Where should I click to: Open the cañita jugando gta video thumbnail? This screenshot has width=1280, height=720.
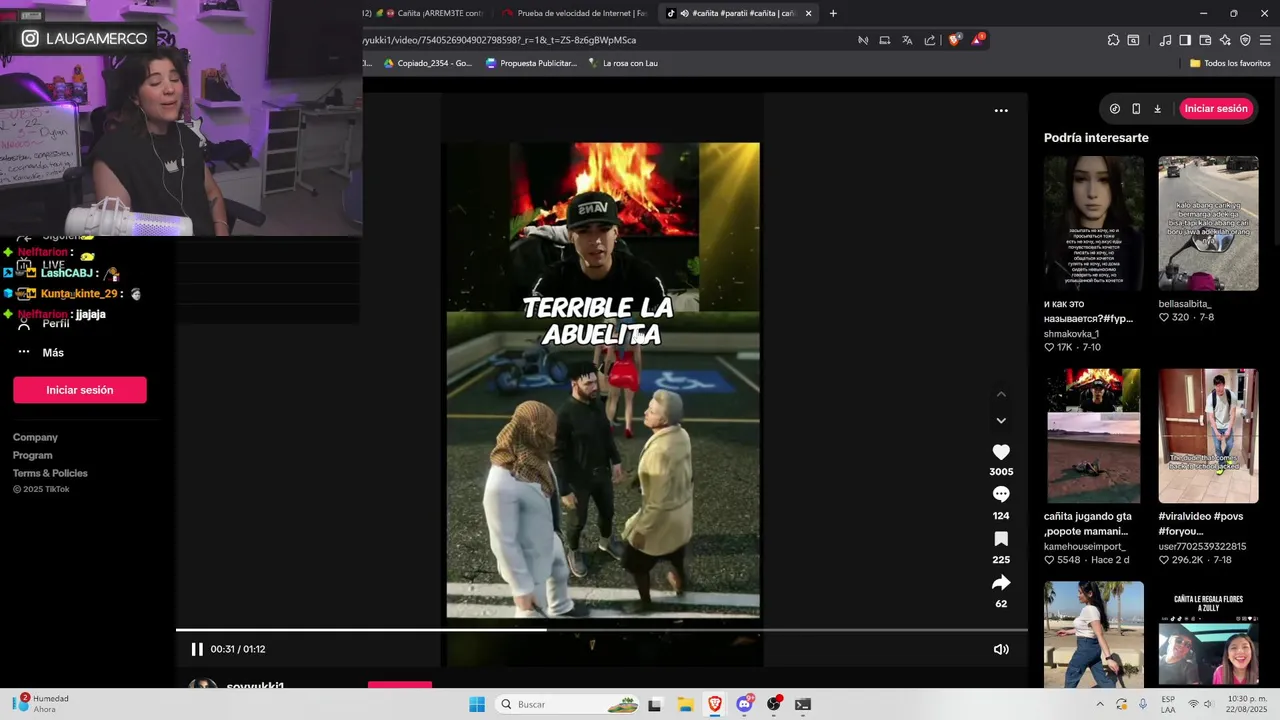[1094, 436]
